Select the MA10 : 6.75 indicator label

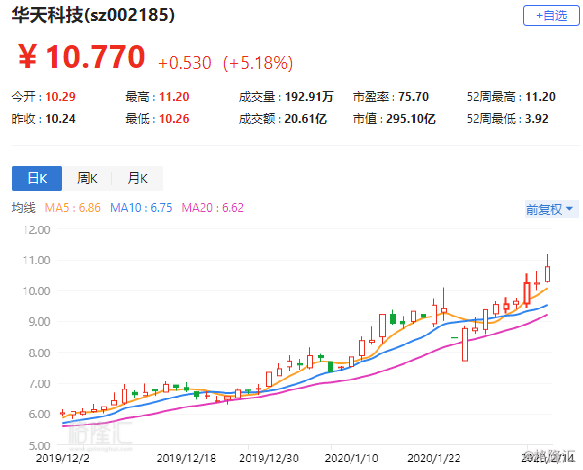141,207
